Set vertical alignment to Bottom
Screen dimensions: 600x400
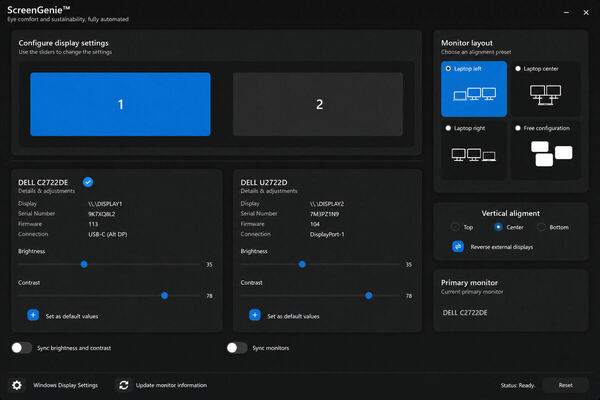pos(541,227)
